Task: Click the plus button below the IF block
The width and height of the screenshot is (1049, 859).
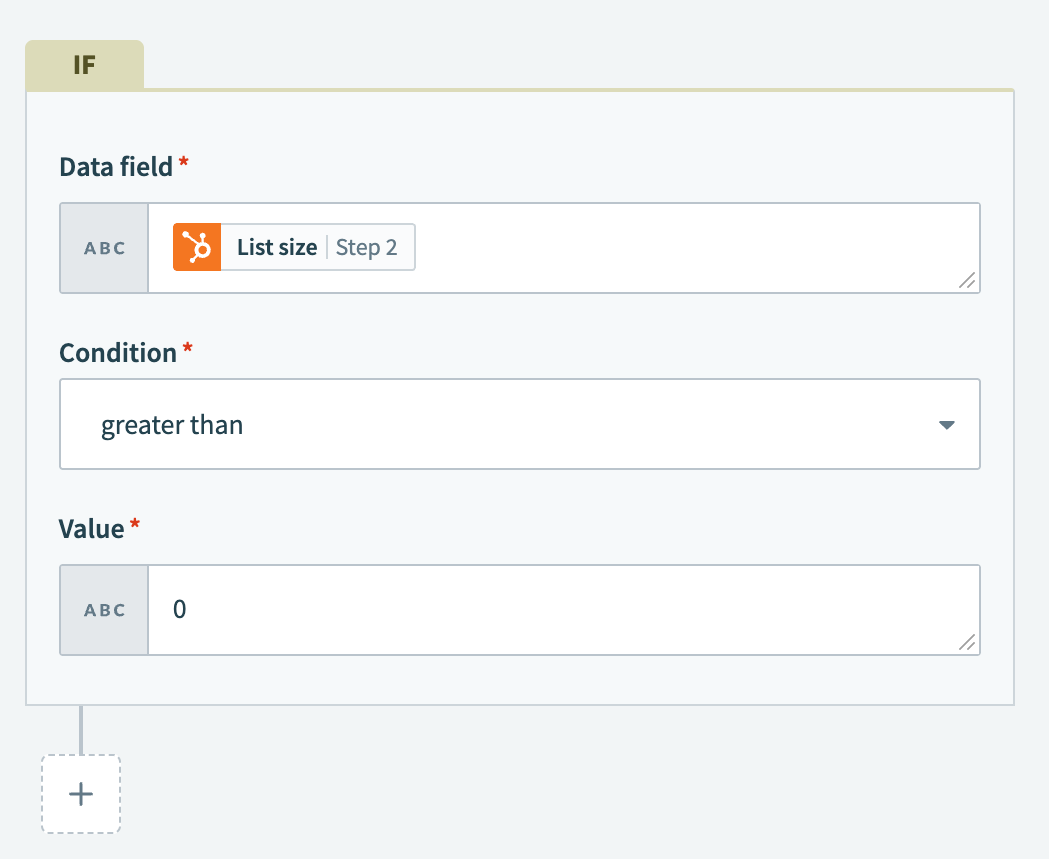Action: (x=80, y=794)
